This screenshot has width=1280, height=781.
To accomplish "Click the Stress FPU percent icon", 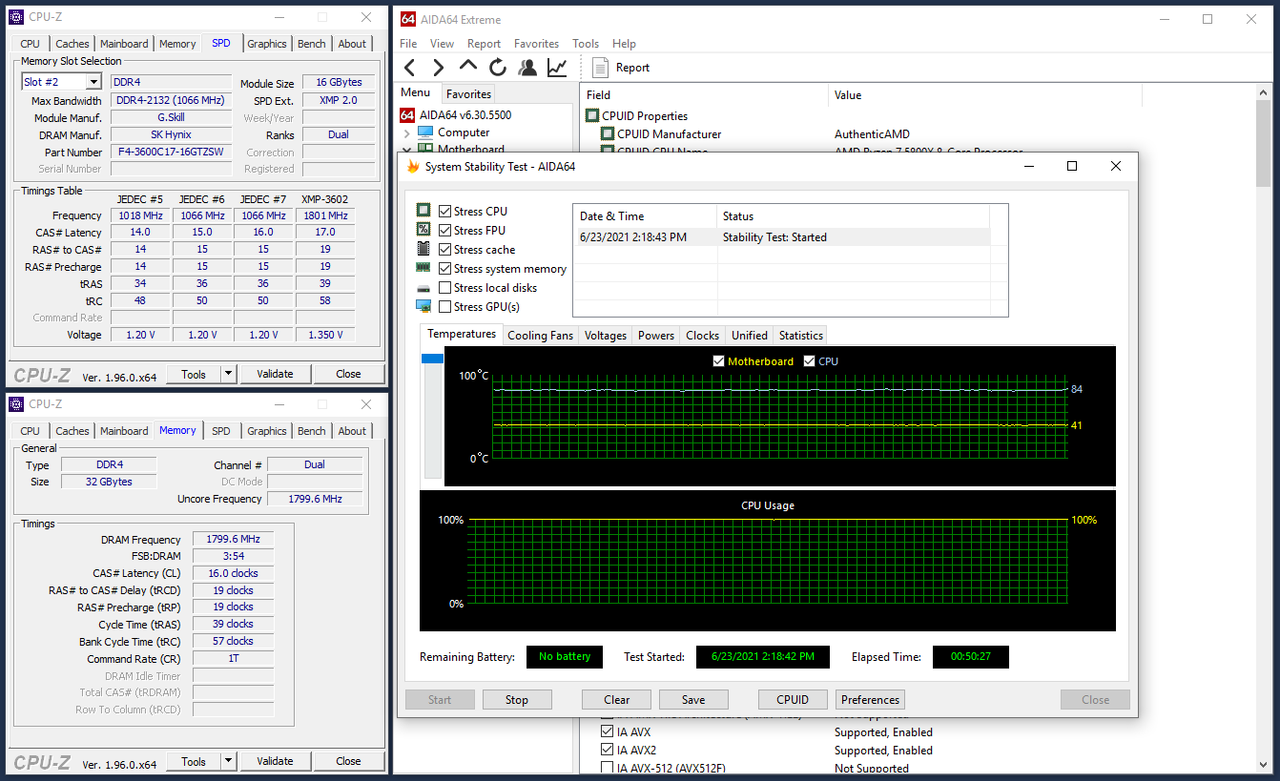I will click(424, 230).
